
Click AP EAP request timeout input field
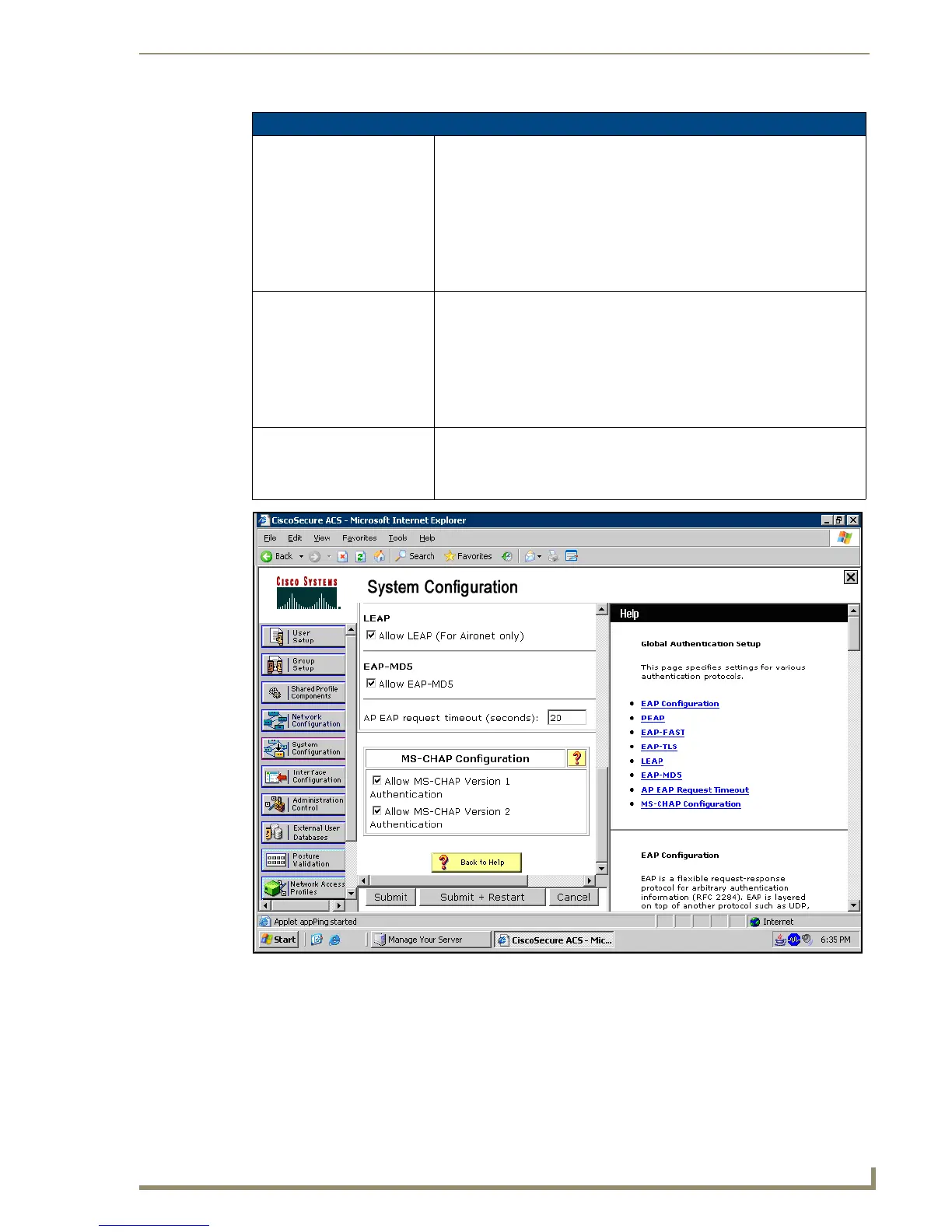tap(566, 717)
